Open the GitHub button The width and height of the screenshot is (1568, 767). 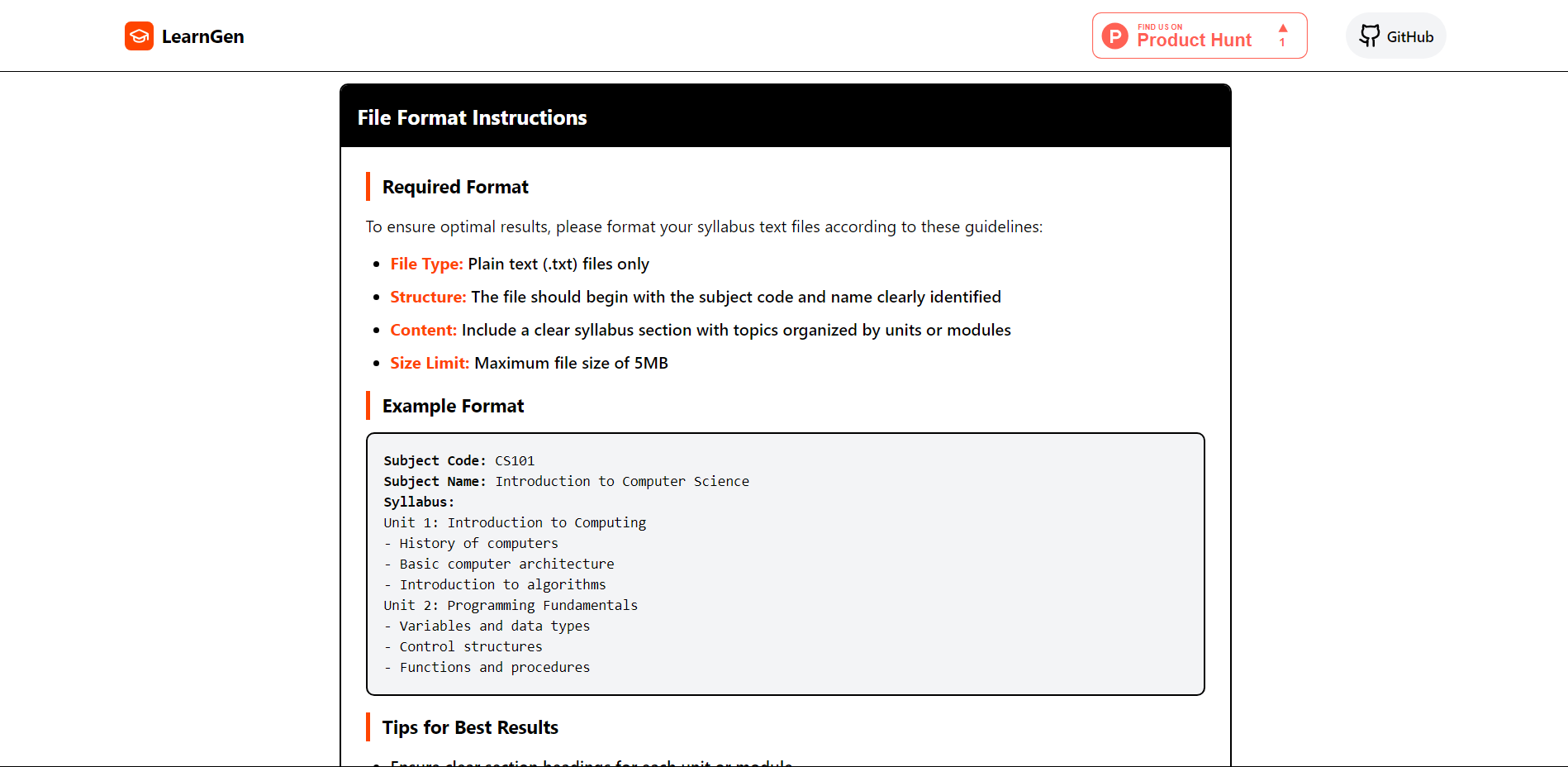1396,36
